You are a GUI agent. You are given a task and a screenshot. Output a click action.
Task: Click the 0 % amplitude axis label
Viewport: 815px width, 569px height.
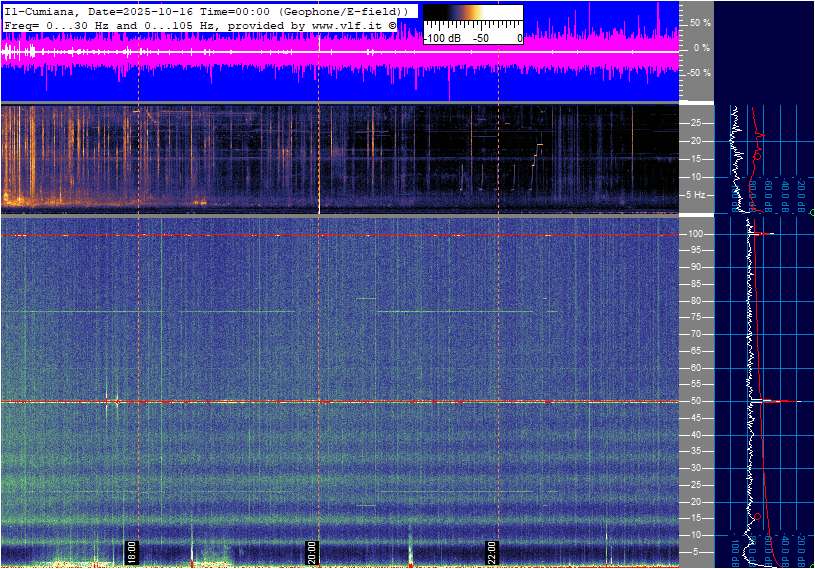point(702,47)
